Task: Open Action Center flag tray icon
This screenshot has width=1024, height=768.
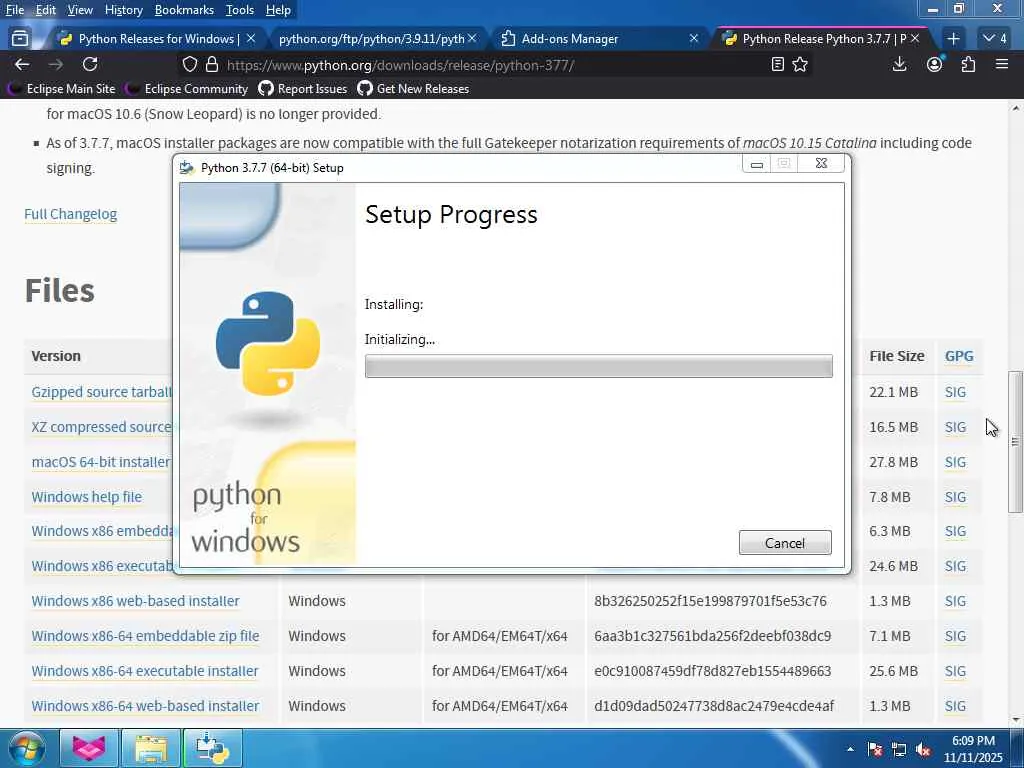Action: click(875, 750)
